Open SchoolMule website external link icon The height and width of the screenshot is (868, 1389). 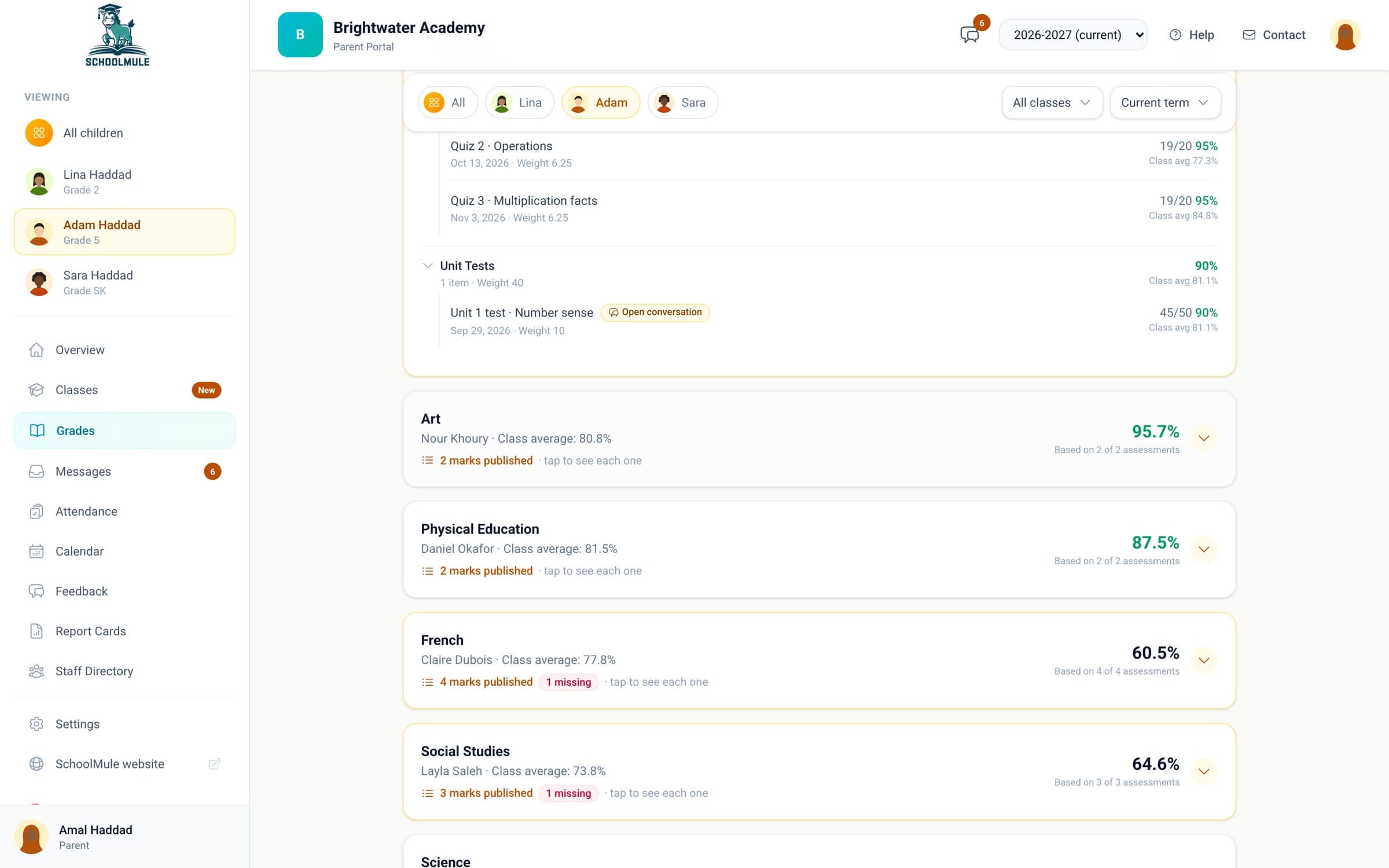coord(214,764)
